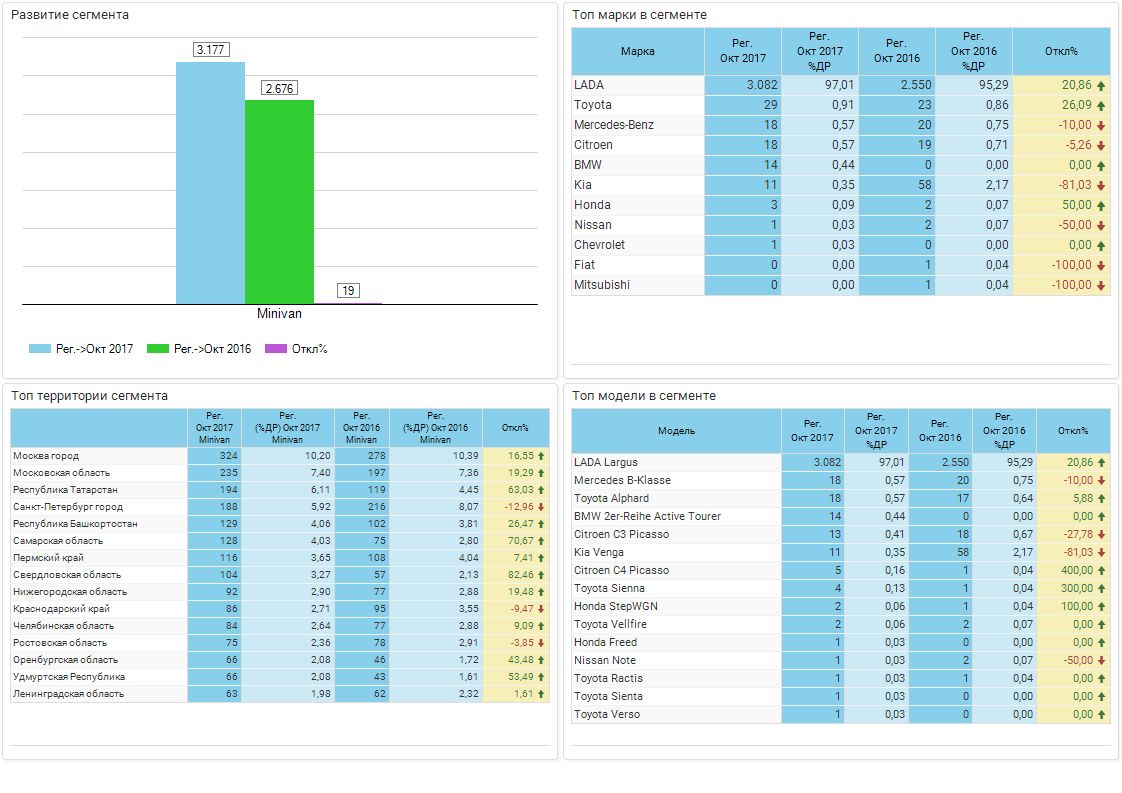Click the up arrow in the Honda brand row
The height and width of the screenshot is (793, 1122).
pyautogui.click(x=1101, y=206)
